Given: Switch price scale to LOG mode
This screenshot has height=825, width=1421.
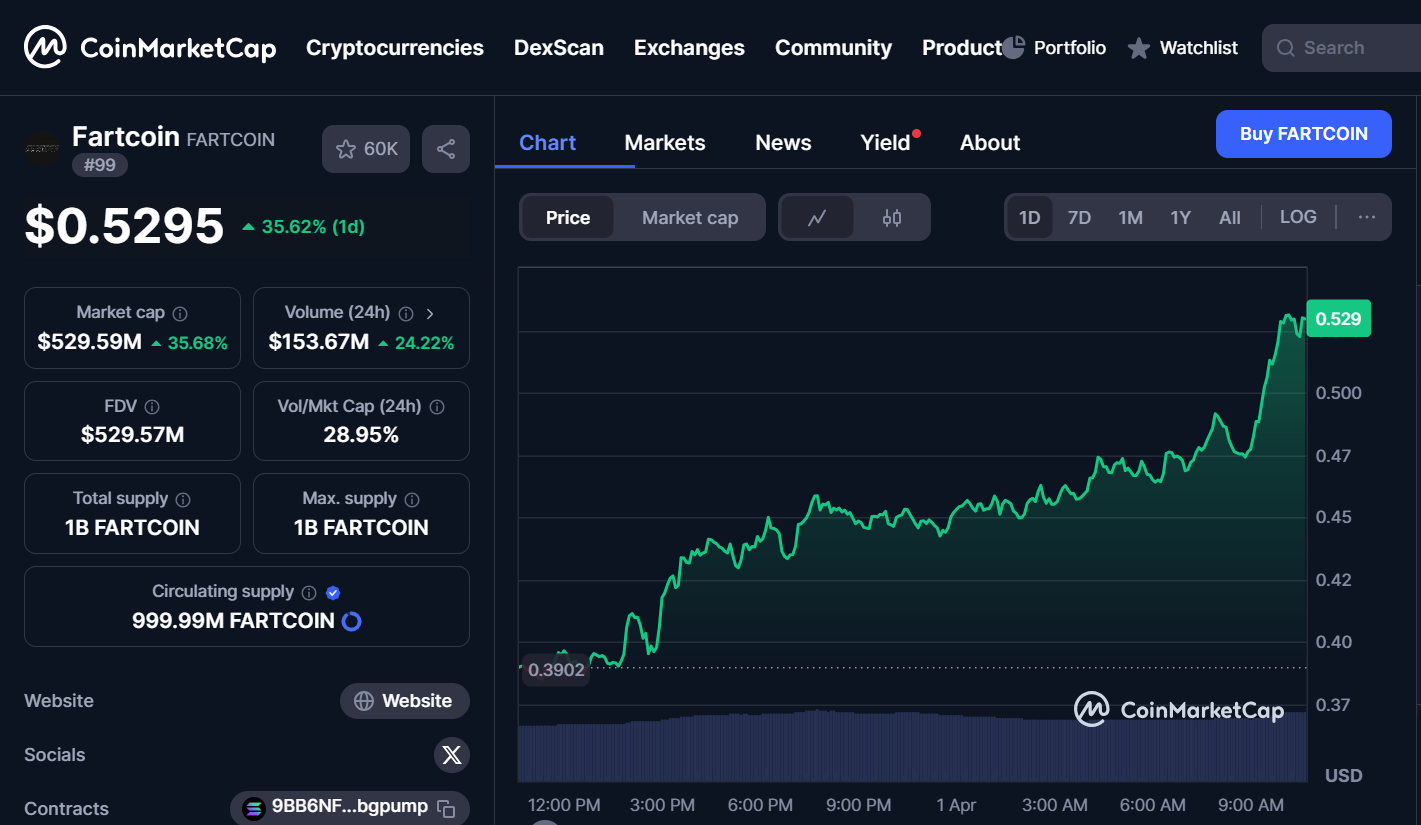Looking at the screenshot, I should click(1298, 216).
